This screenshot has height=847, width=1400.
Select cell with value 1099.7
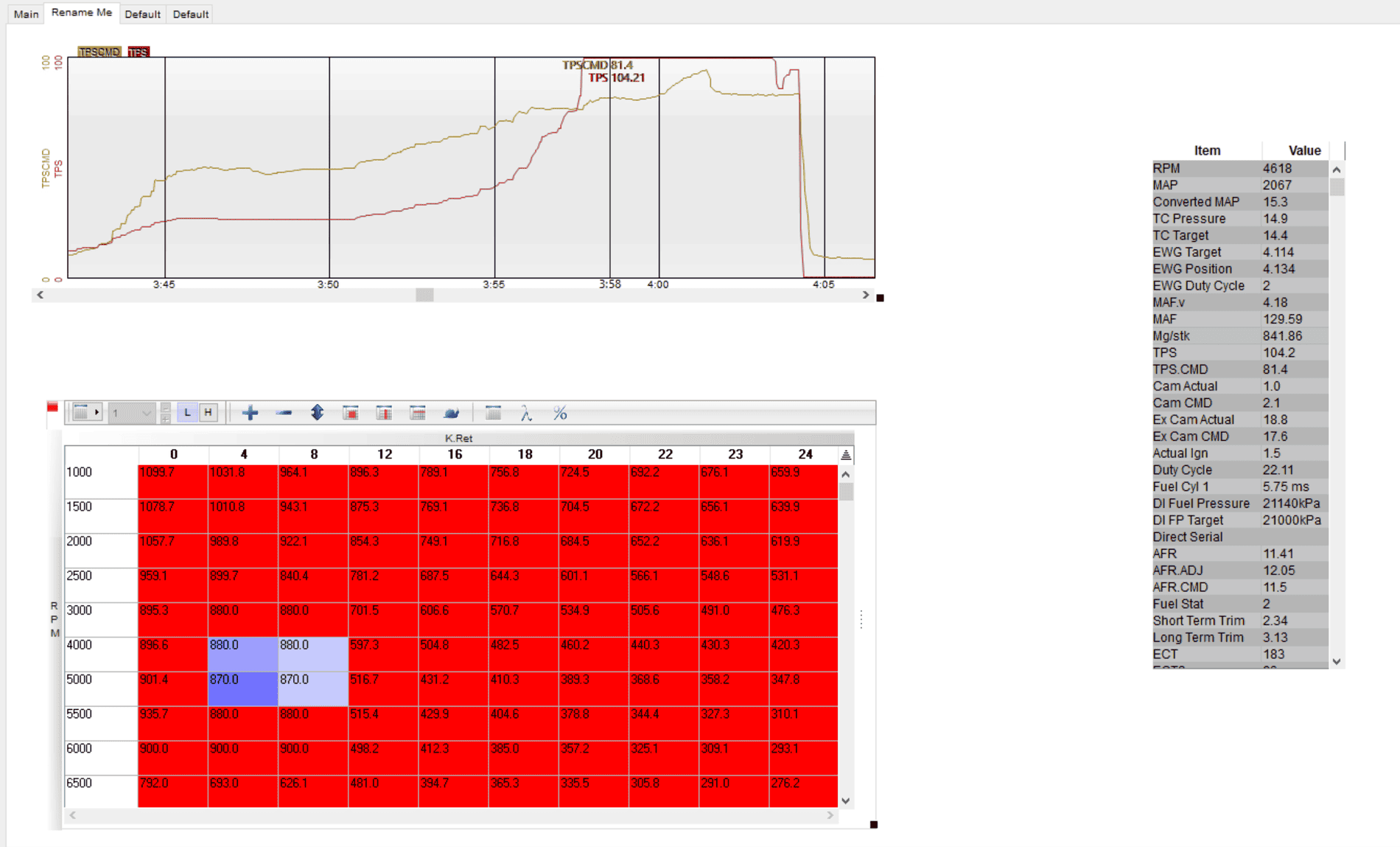173,481
